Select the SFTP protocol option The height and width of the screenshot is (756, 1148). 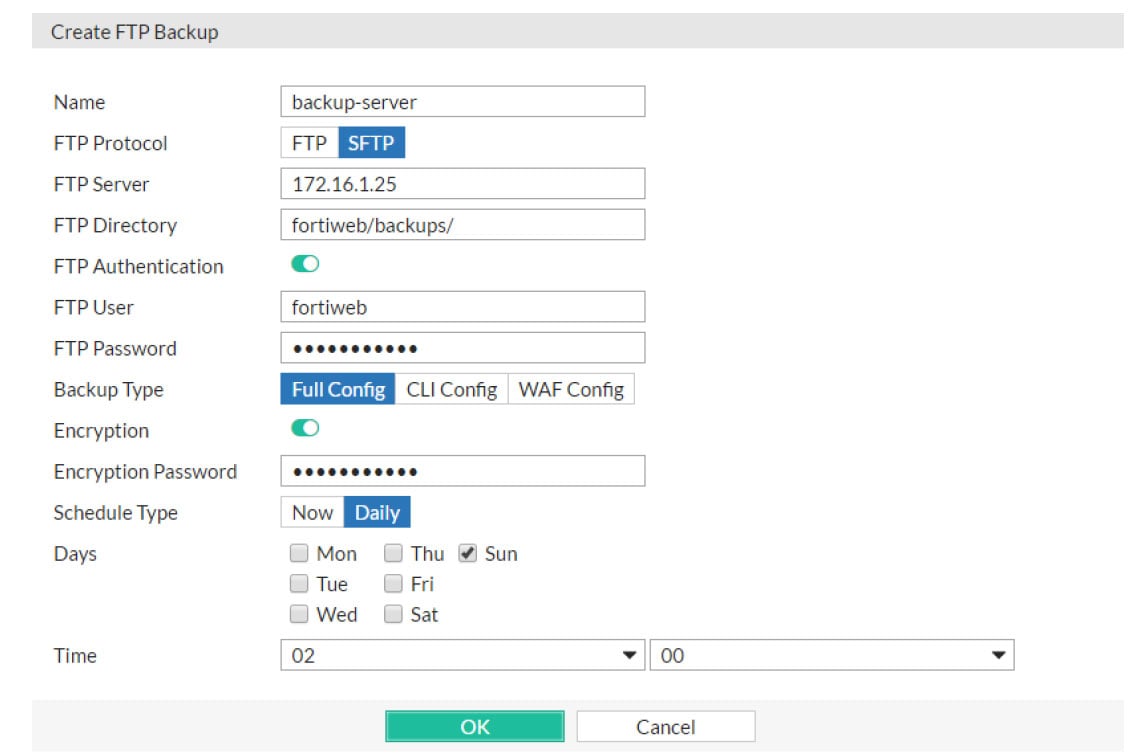(371, 142)
